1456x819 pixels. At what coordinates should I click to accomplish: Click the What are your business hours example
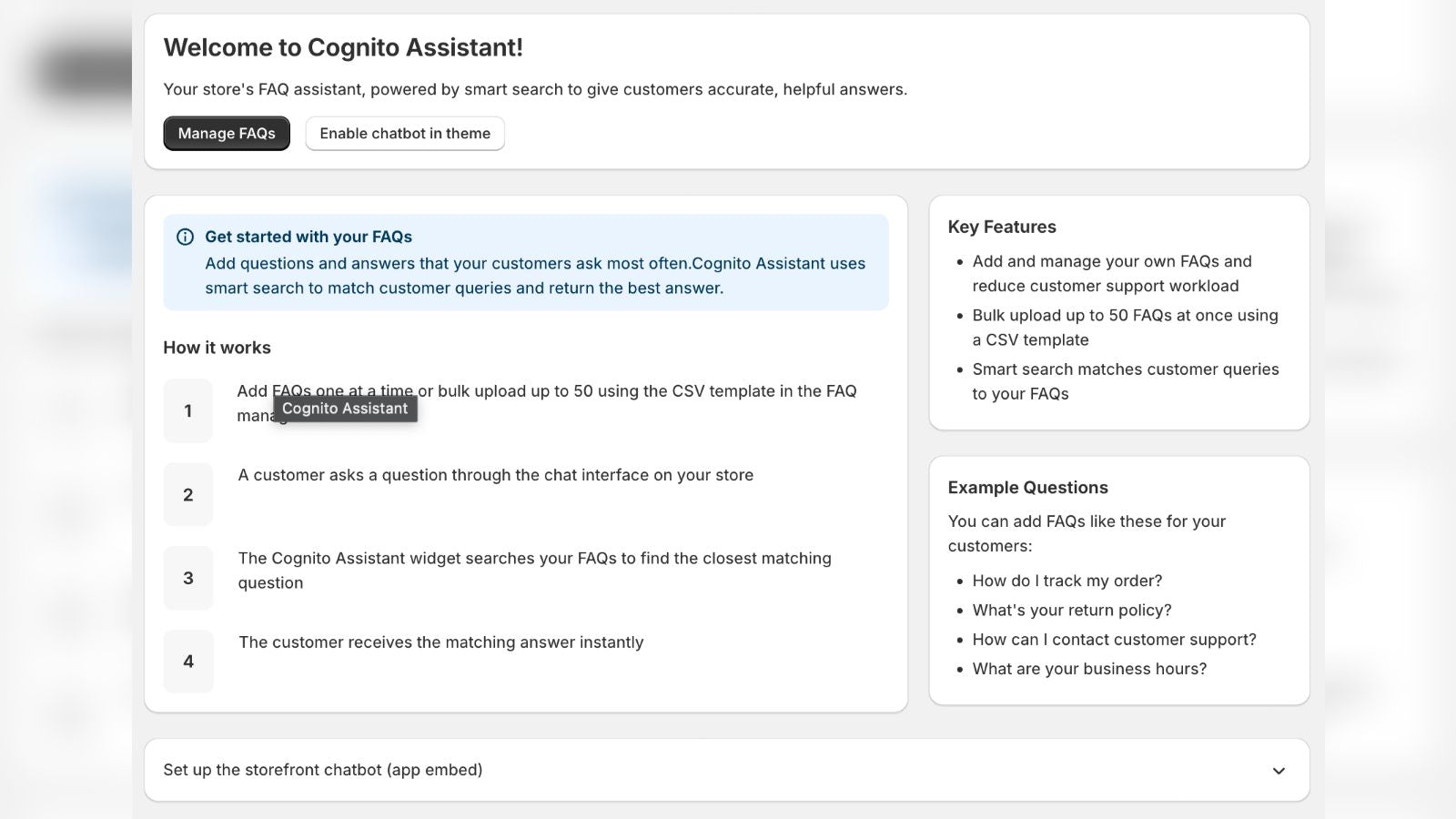(x=1089, y=669)
